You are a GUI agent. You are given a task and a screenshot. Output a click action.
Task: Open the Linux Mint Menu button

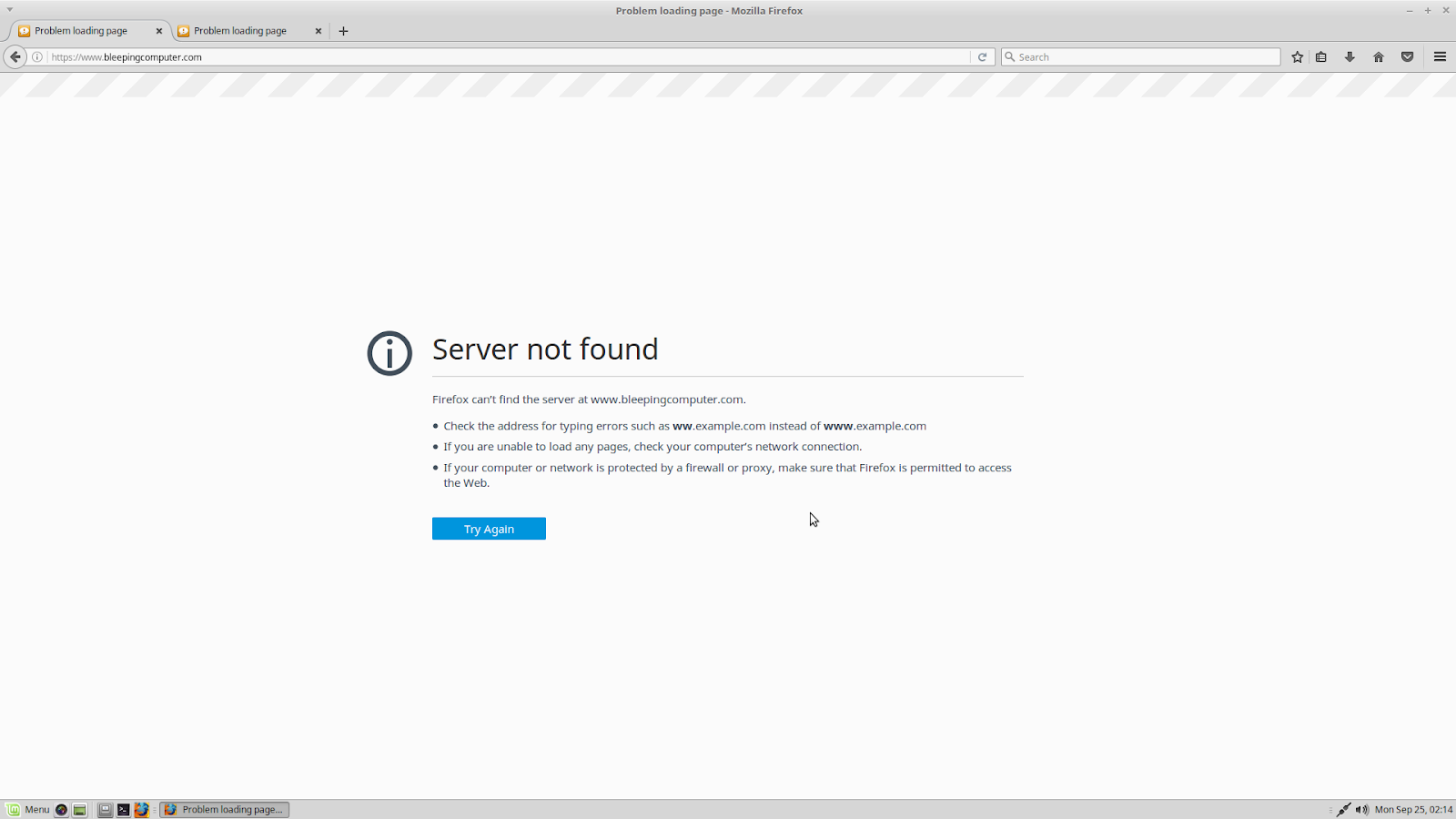pos(27,810)
